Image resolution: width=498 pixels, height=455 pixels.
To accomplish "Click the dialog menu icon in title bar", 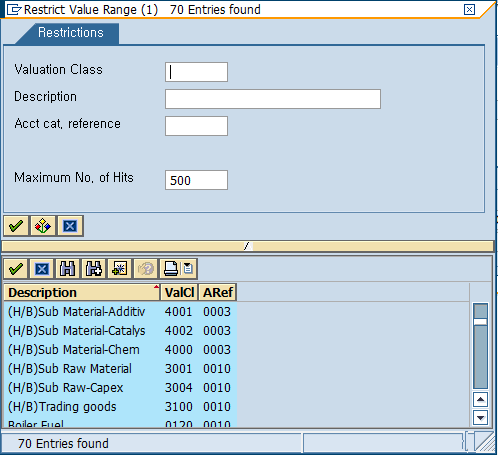I will pos(14,10).
